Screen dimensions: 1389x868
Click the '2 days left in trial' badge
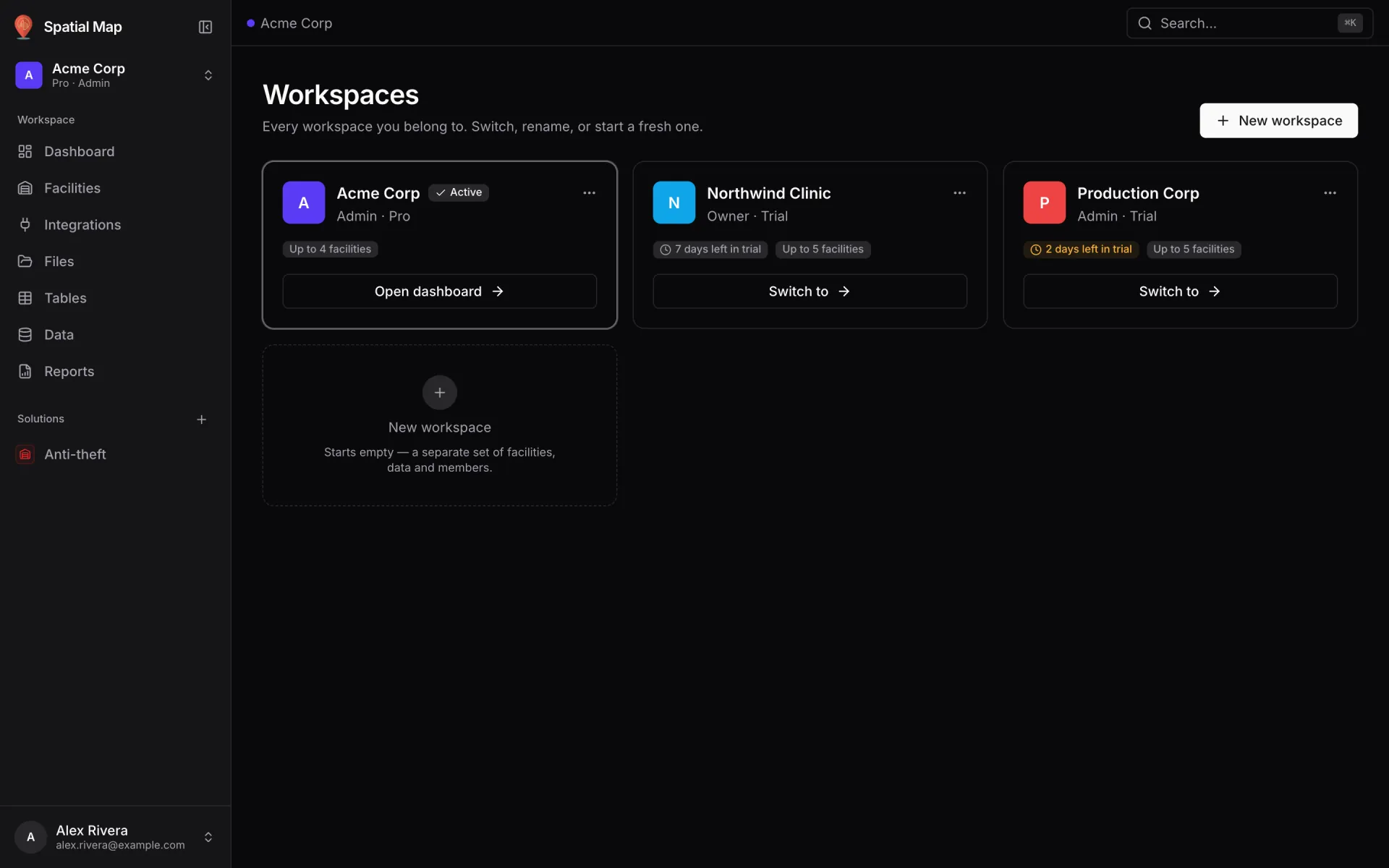[1081, 250]
